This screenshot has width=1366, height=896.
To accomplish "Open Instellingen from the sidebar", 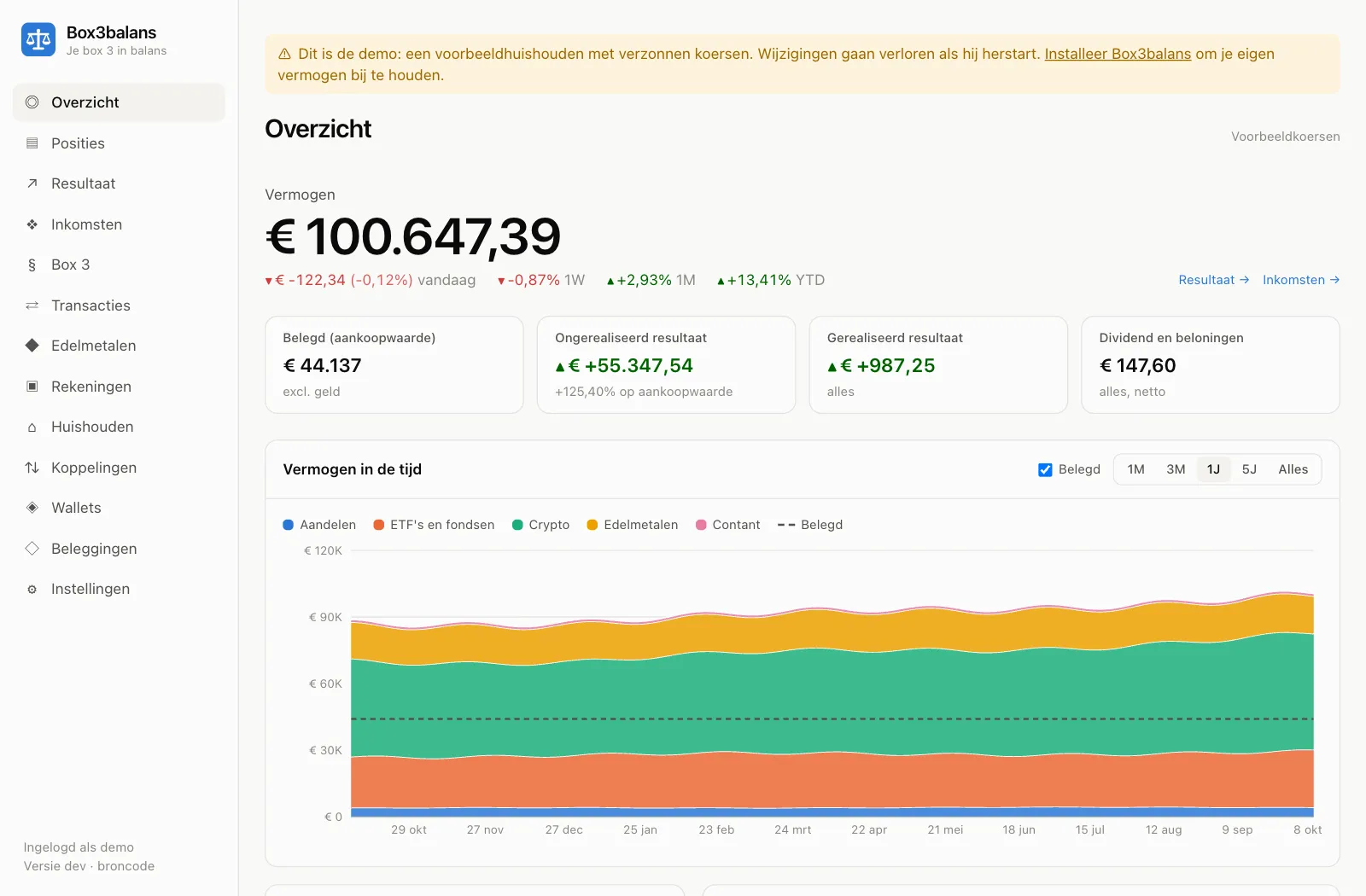I will 120,589.
